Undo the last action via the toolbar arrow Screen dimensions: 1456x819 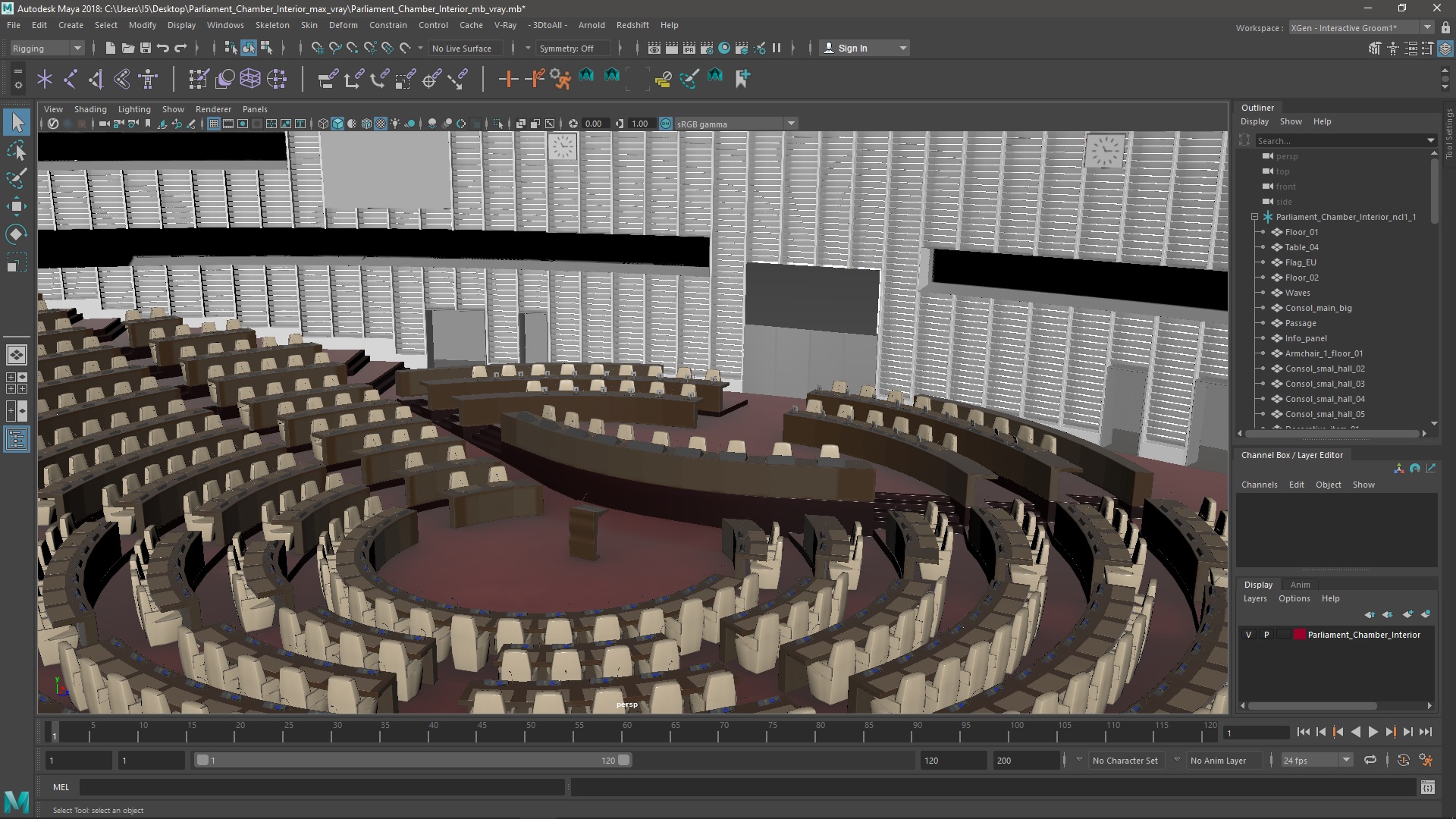163,48
